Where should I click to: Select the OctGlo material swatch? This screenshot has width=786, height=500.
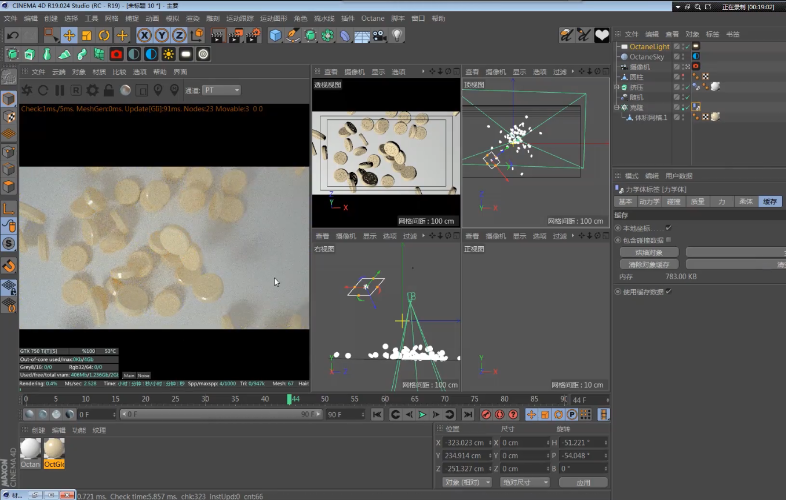(x=55, y=451)
